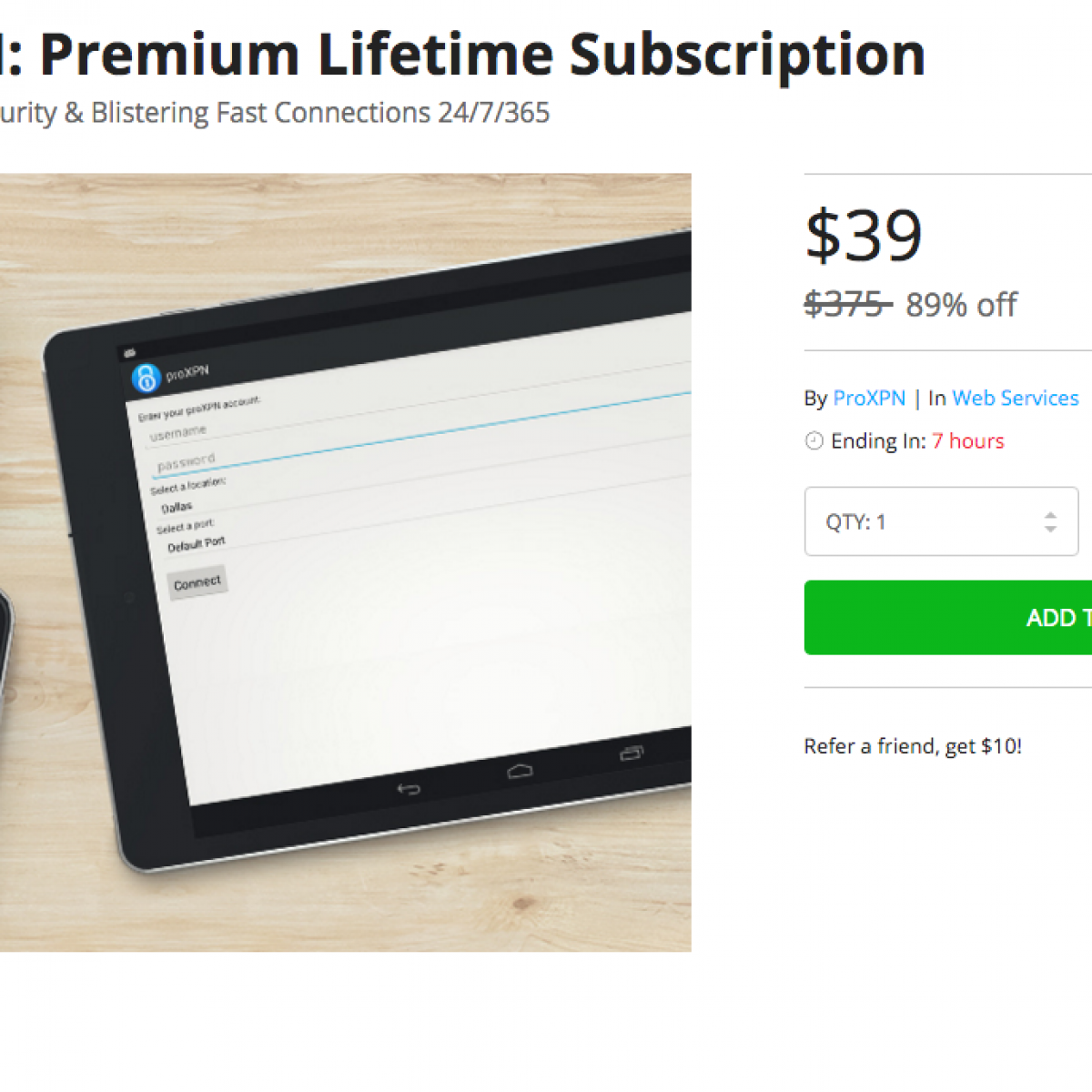The image size is (1092, 1092).
Task: Increase quantity with the up arrow
Action: [x=1050, y=514]
